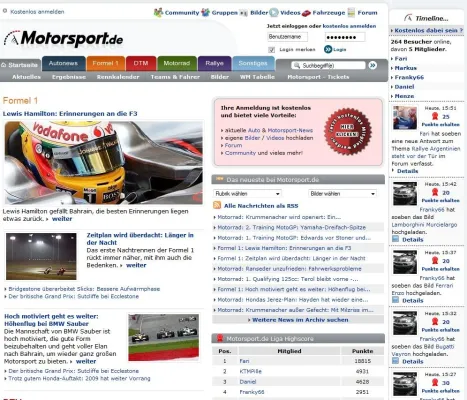Click highscore value '18815'
467x400 pixels.
[362, 361]
